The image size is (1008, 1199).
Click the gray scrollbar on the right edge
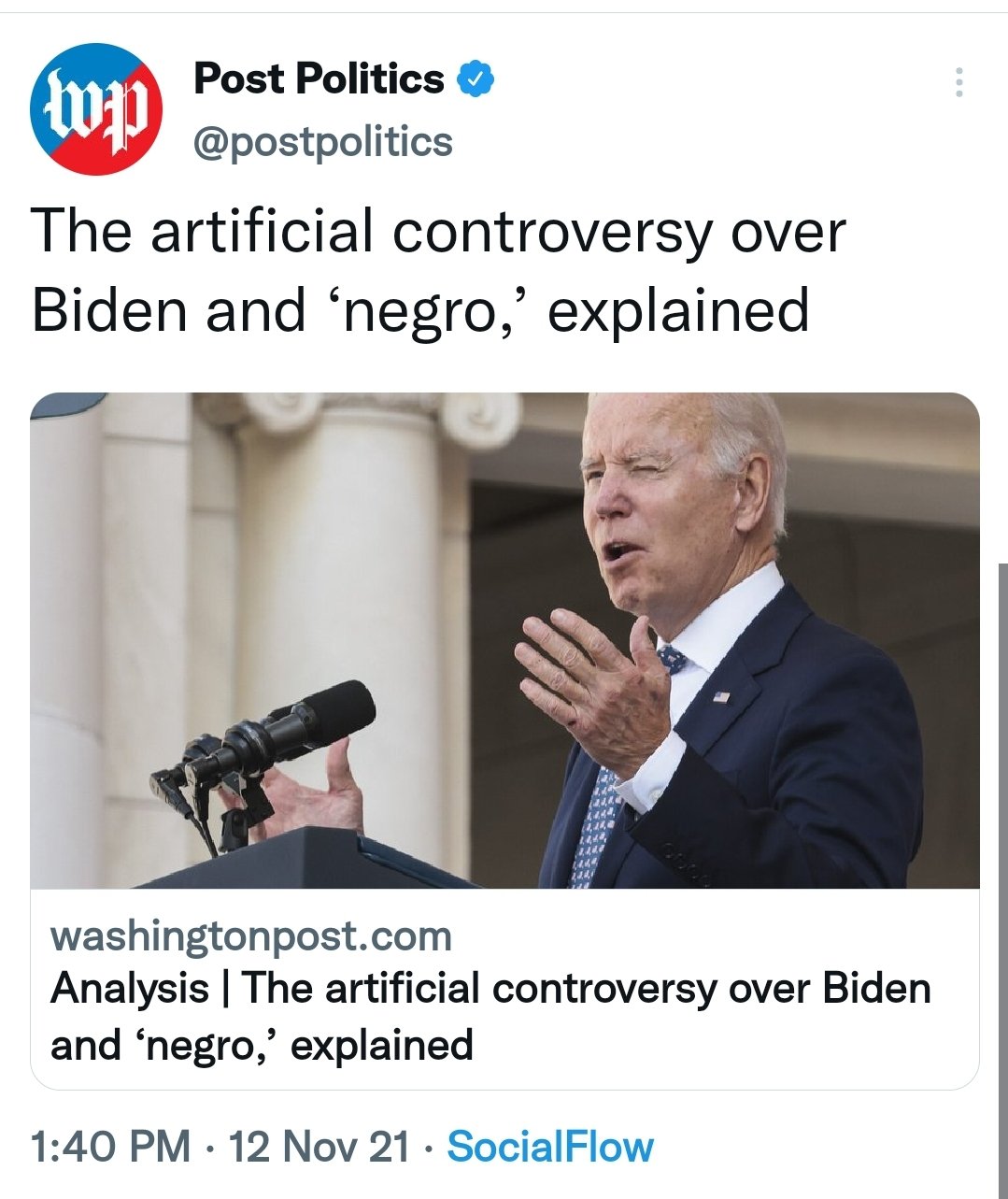click(1002, 878)
